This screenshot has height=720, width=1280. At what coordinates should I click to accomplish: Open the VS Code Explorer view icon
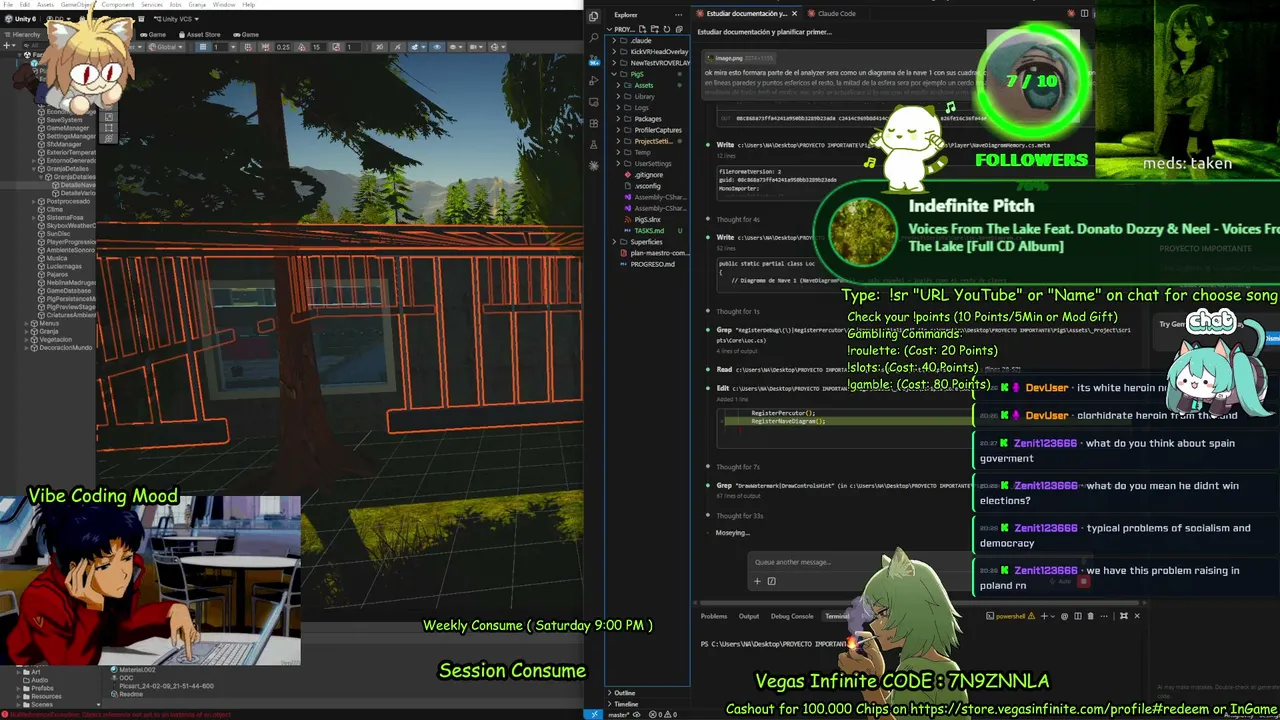coord(593,16)
